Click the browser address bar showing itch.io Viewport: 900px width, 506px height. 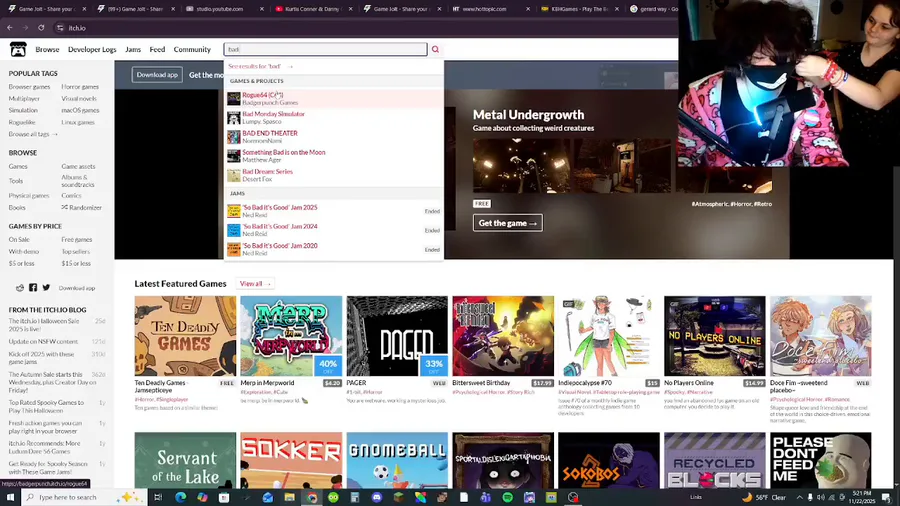pyautogui.click(x=367, y=28)
